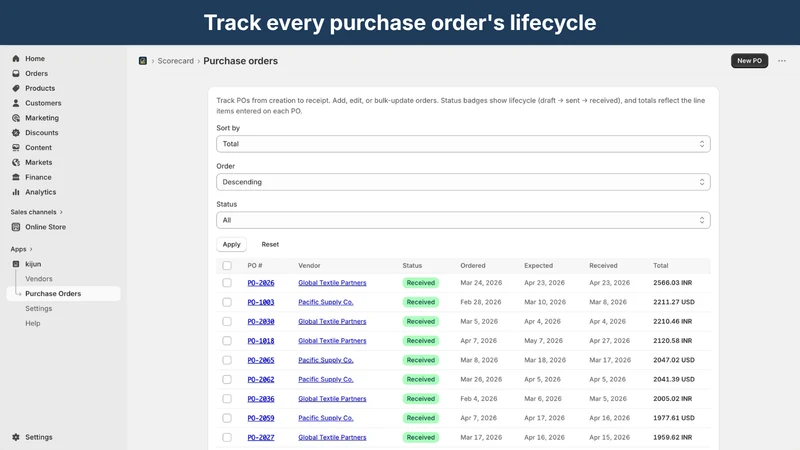Screen dimensions: 800x450
Task: Click the Apr 27, 2026 received date
Action: 609,341
